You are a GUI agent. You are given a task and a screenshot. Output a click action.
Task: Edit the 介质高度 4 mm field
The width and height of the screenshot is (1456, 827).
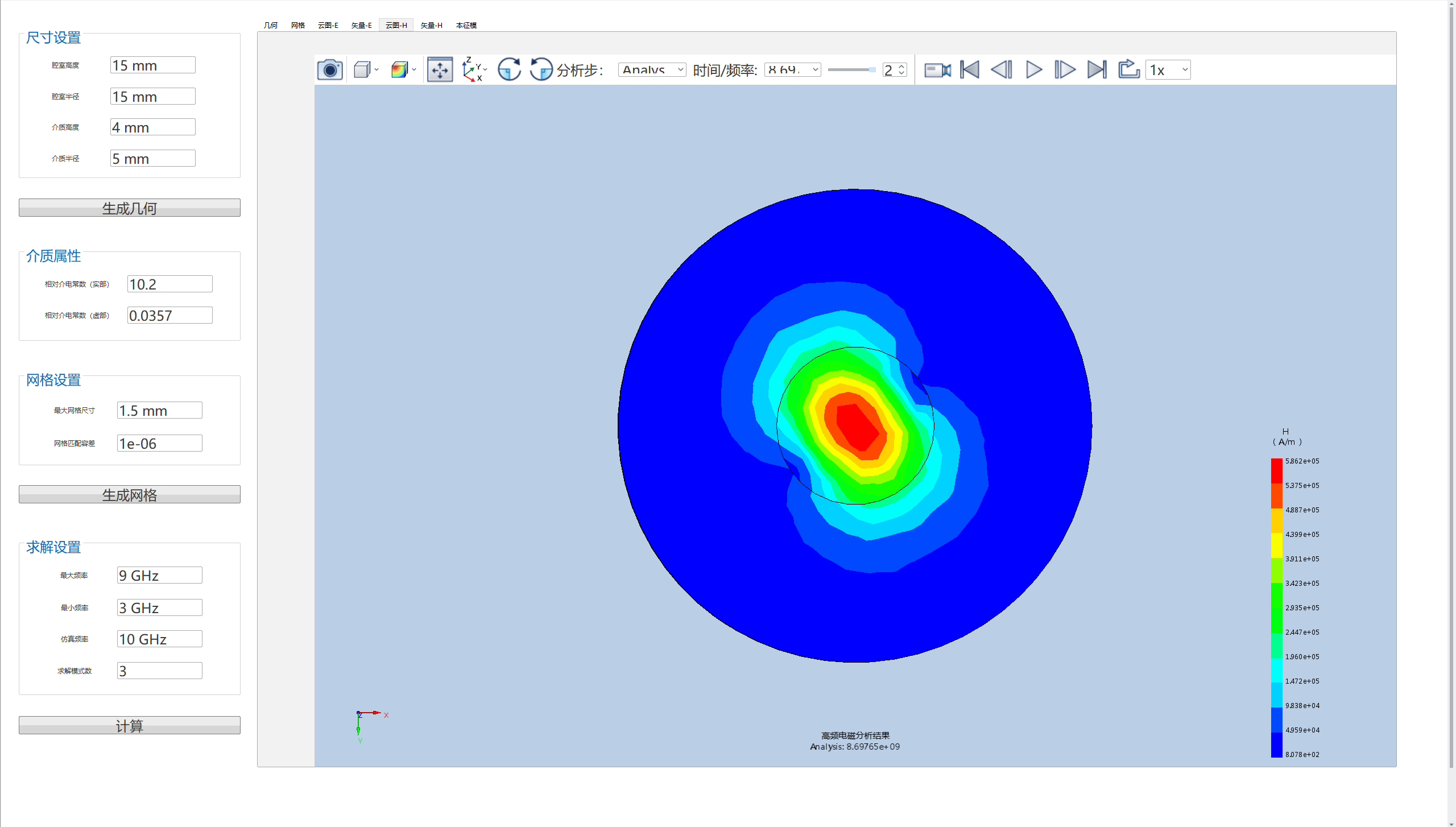[153, 127]
